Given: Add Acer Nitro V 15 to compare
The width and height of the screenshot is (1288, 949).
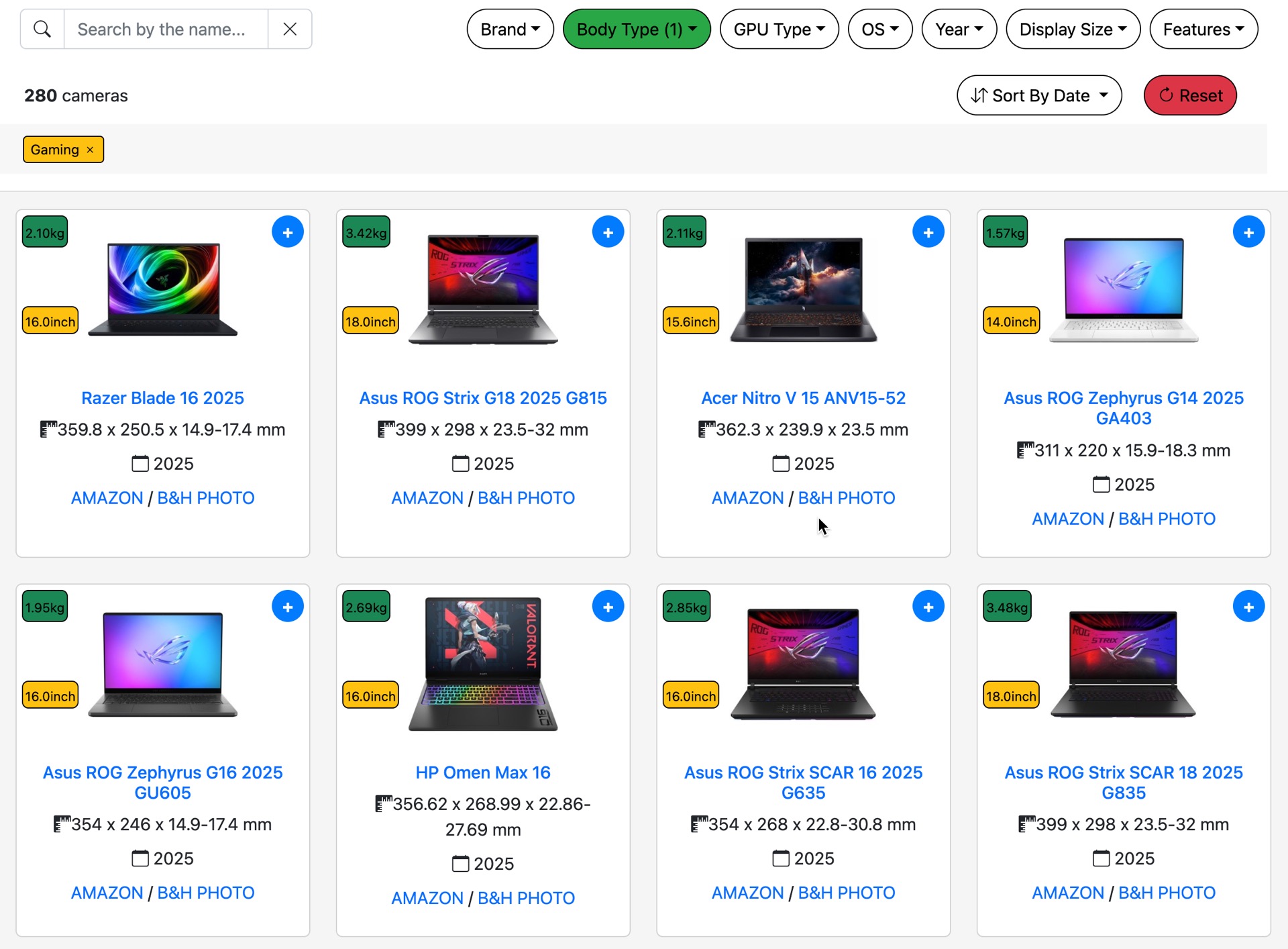Looking at the screenshot, I should click(928, 232).
